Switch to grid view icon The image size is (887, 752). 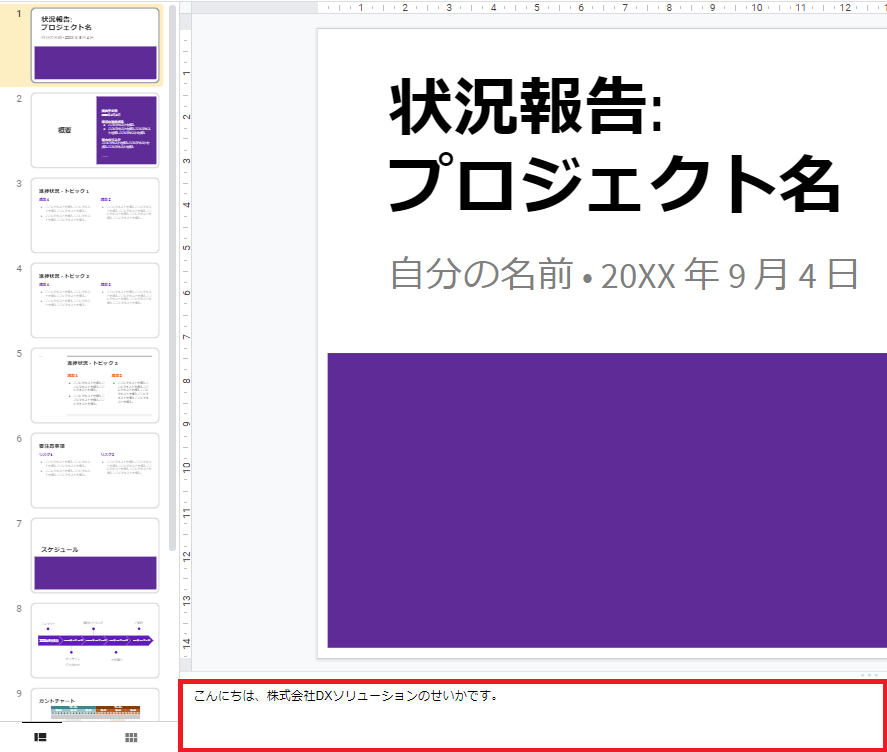tap(131, 737)
